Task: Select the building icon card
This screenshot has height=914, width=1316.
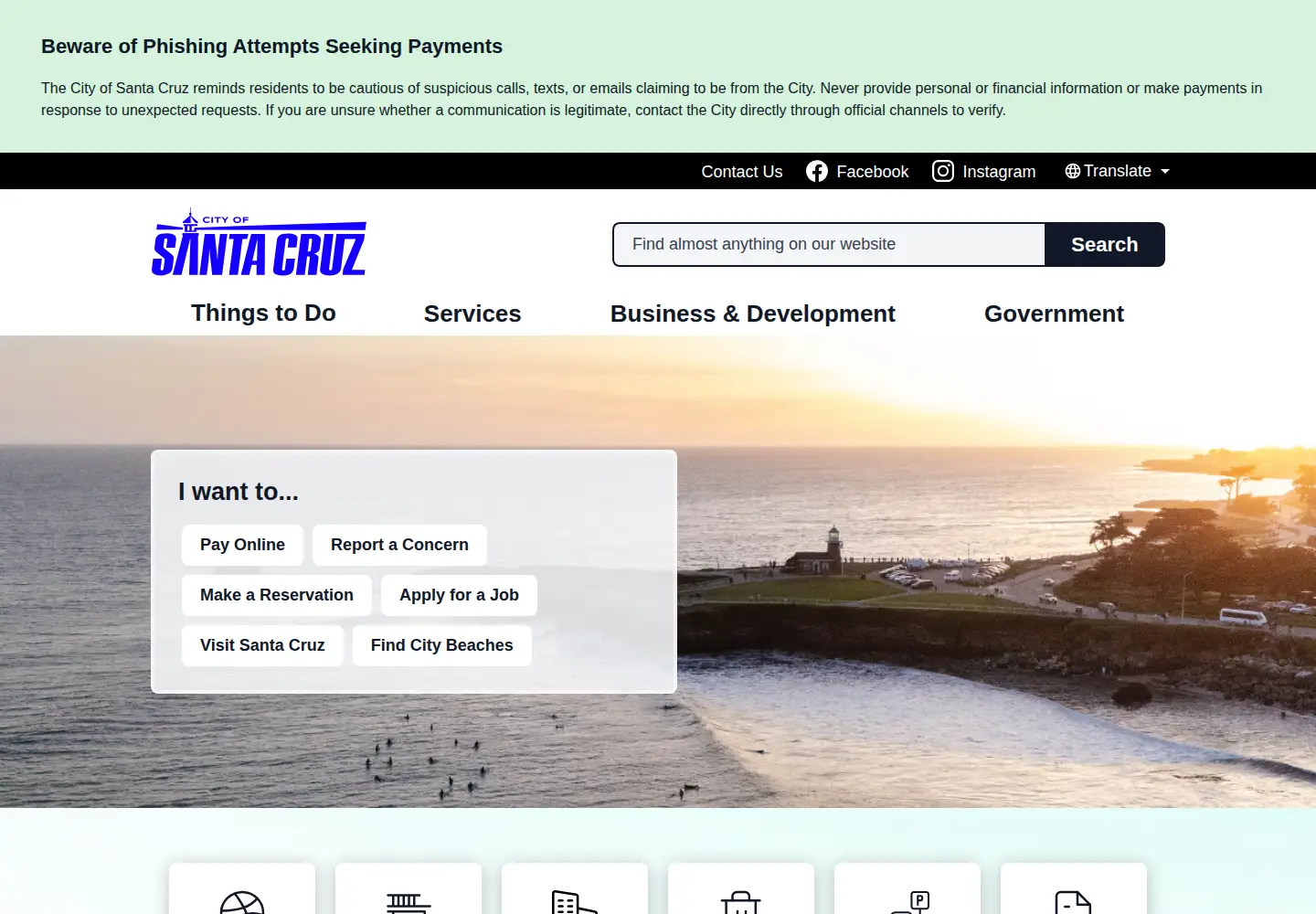Action: click(575, 888)
